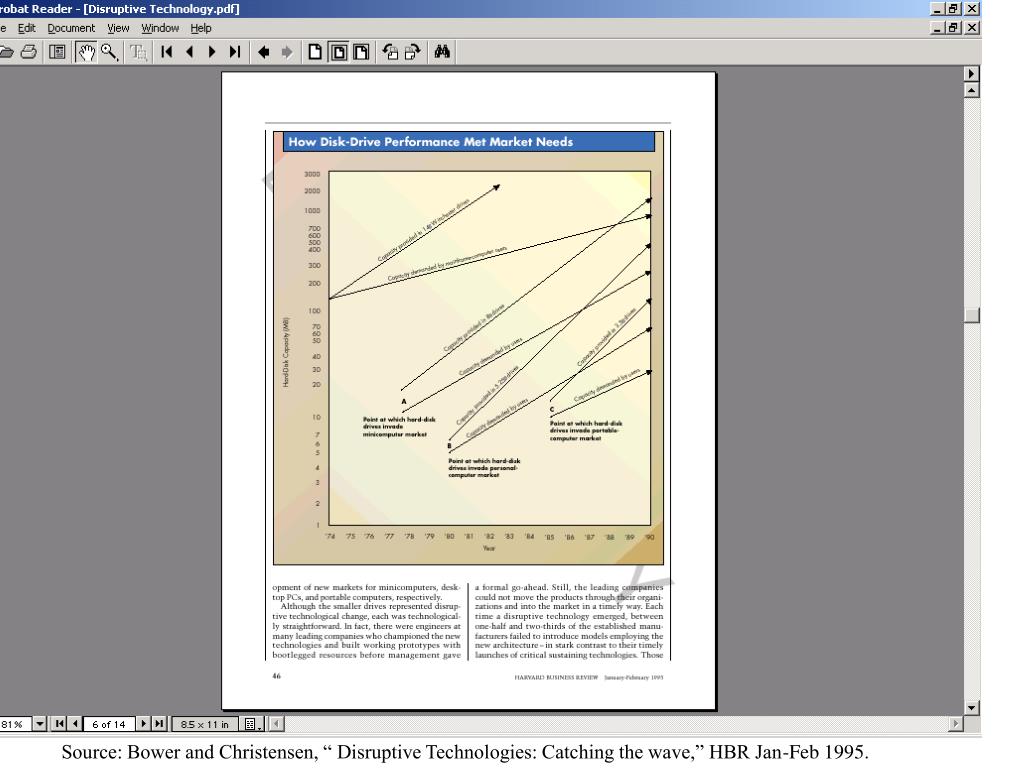Screen dimensions: 1024x768
Task: Open the View menu
Action: click(x=118, y=28)
